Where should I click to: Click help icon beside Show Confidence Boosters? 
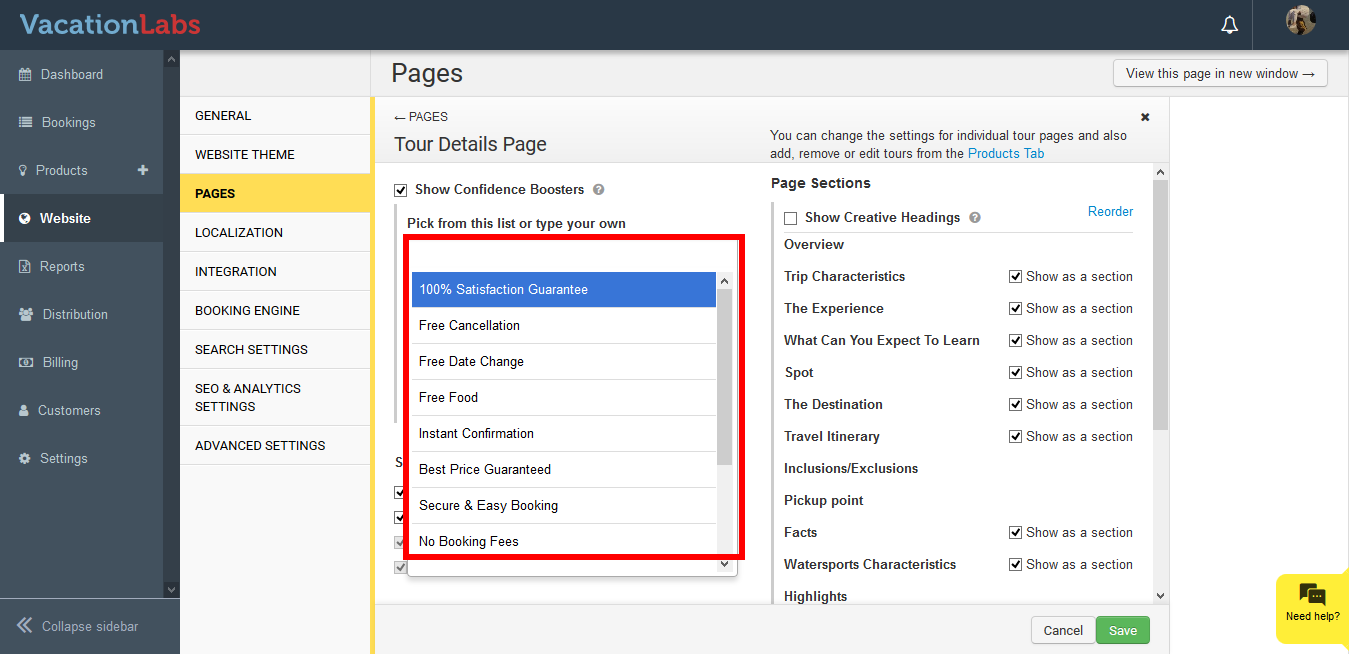[598, 190]
